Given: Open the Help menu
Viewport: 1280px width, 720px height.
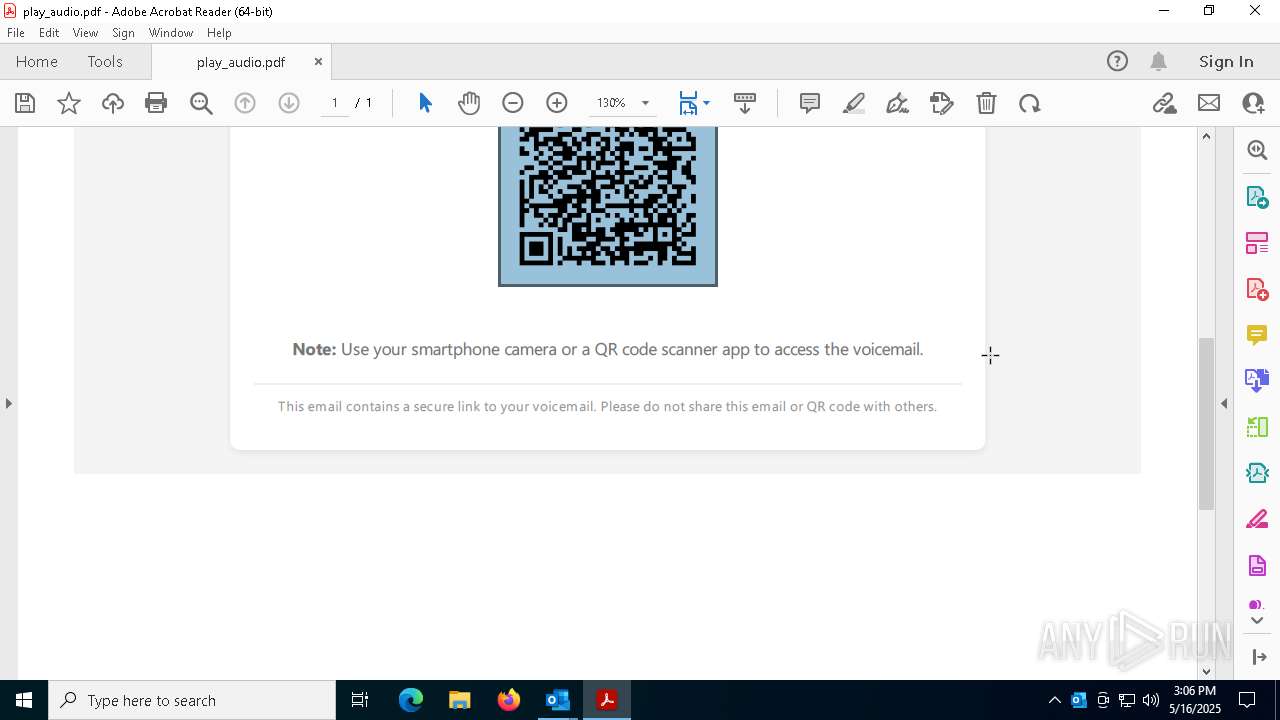Looking at the screenshot, I should pos(219,33).
